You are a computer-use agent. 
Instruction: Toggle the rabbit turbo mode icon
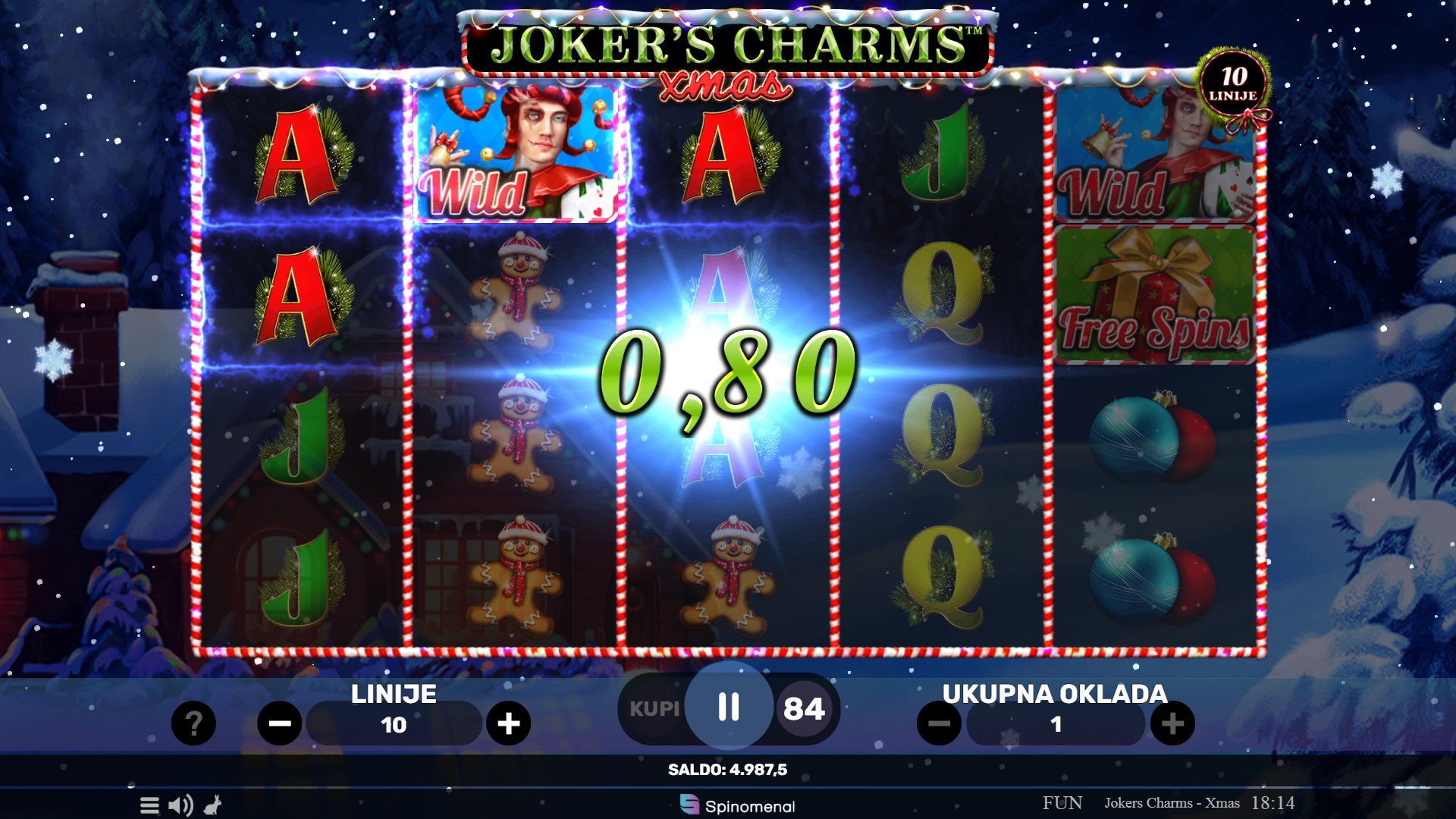(213, 805)
